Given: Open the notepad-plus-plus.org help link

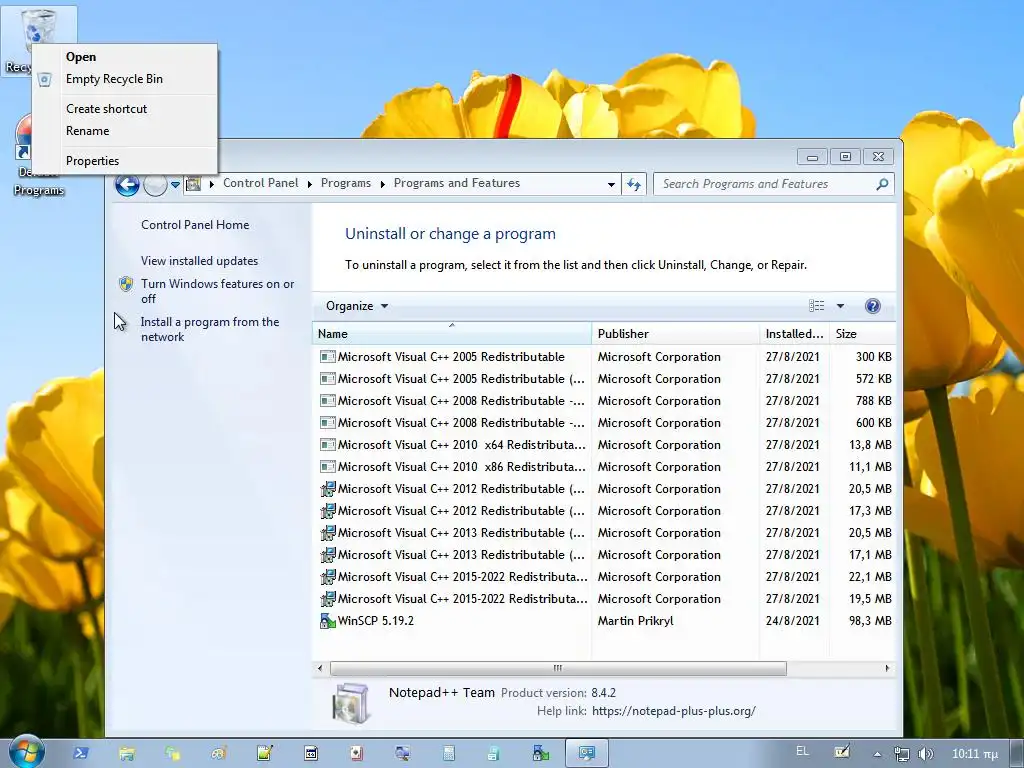Looking at the screenshot, I should pyautogui.click(x=674, y=711).
